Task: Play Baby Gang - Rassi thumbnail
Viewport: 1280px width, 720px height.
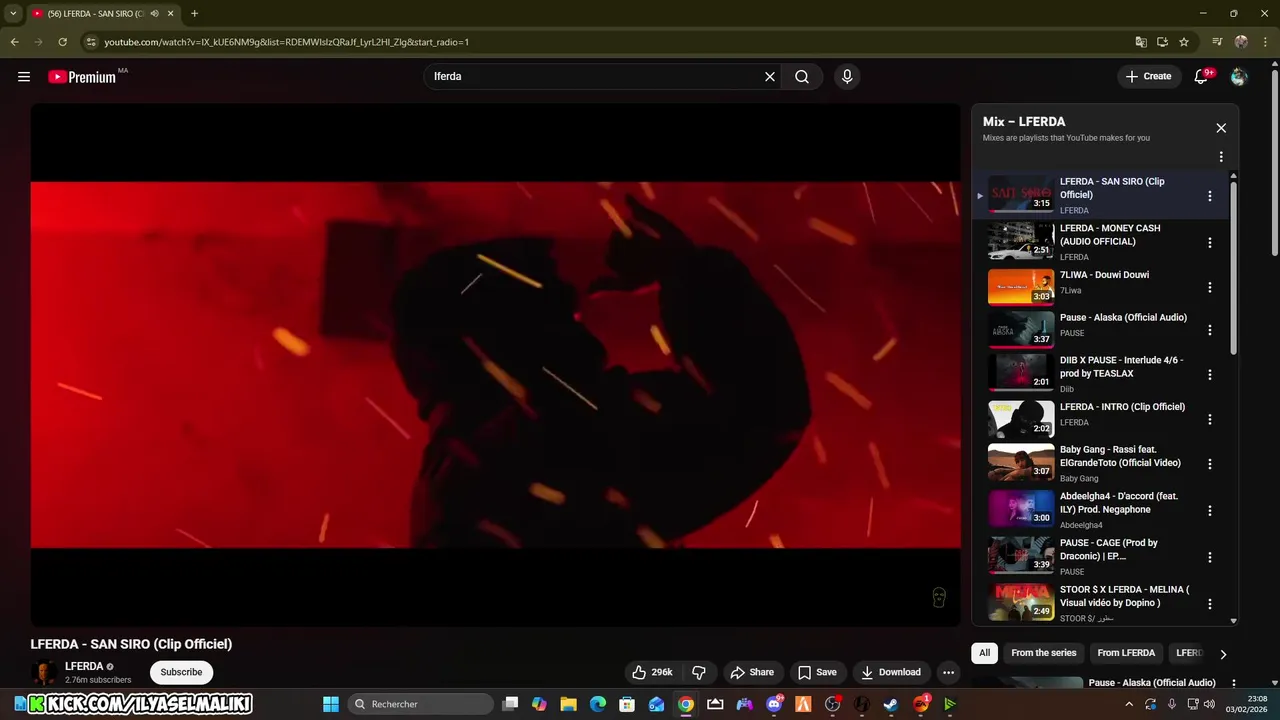Action: pos(1021,463)
